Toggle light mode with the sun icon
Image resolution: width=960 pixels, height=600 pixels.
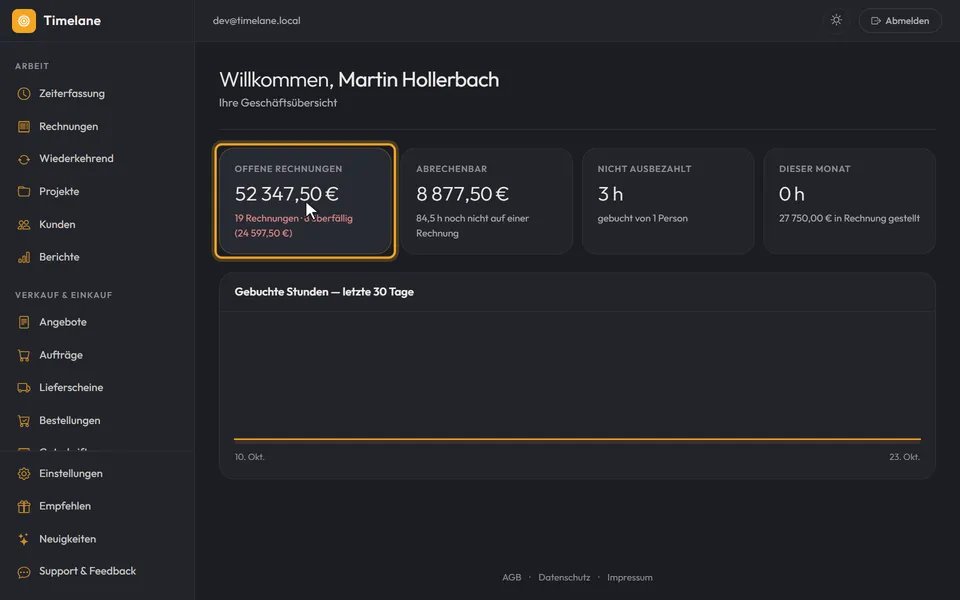click(x=836, y=21)
